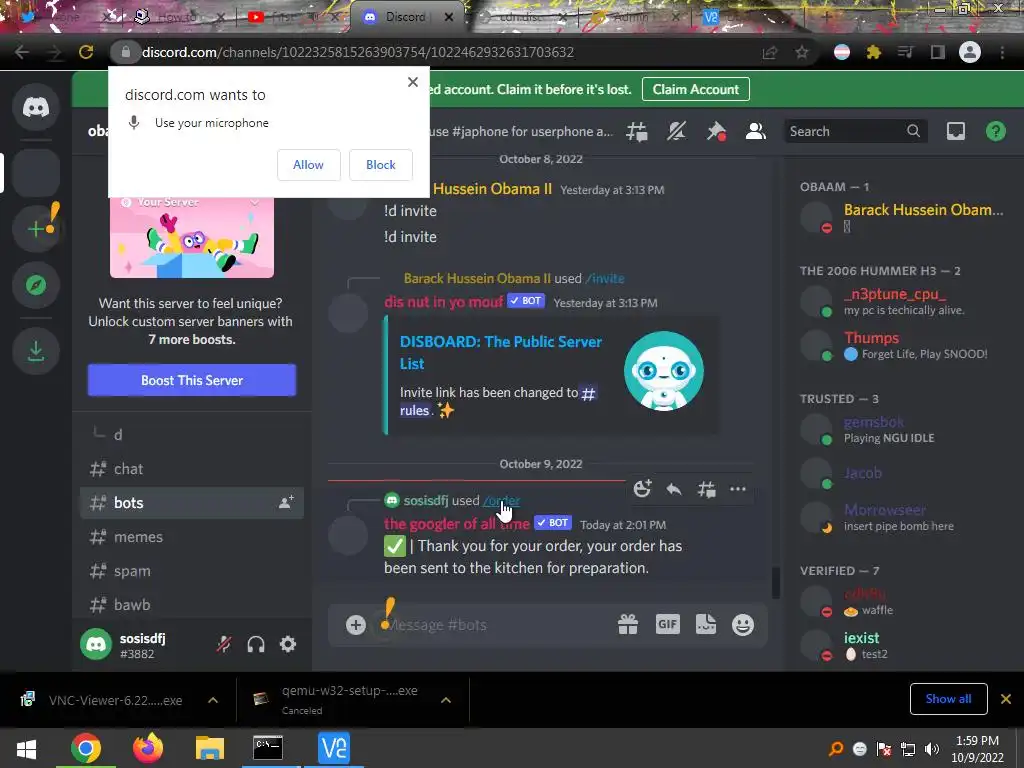Close the microphone permission popup
This screenshot has height=768, width=1024.
click(413, 82)
